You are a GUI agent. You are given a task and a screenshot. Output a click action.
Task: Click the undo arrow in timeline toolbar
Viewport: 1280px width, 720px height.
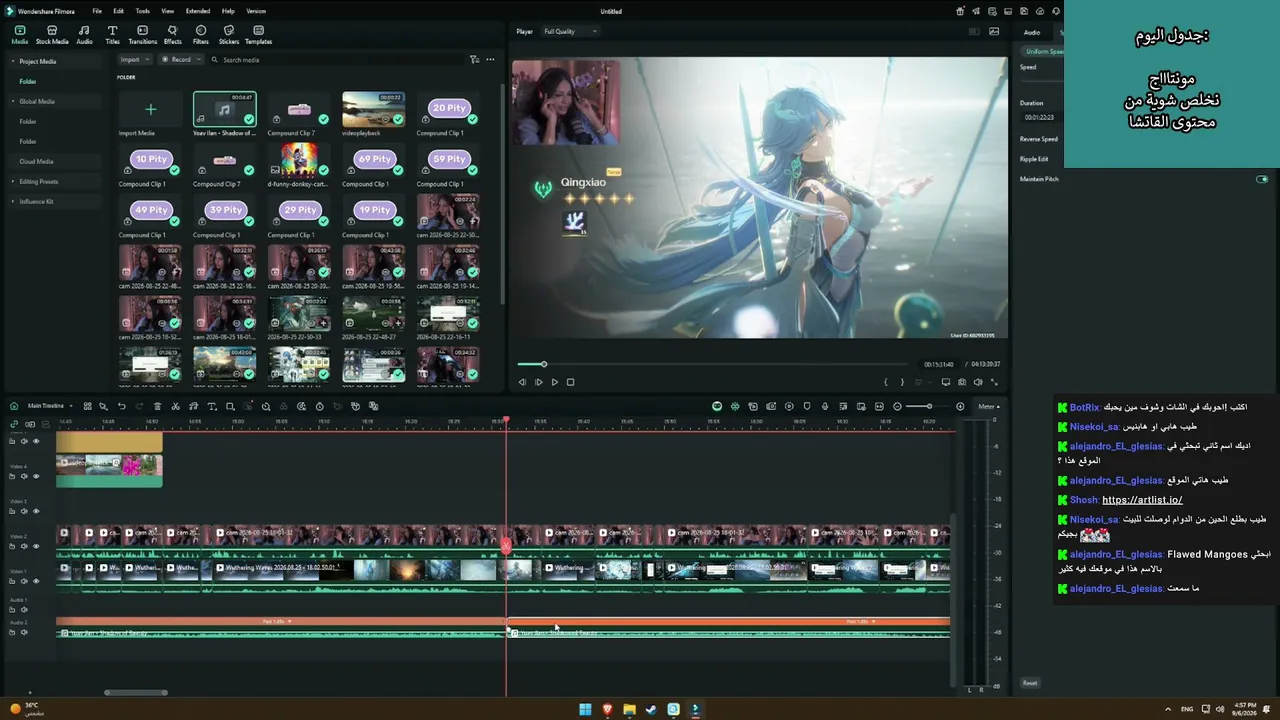click(x=121, y=406)
